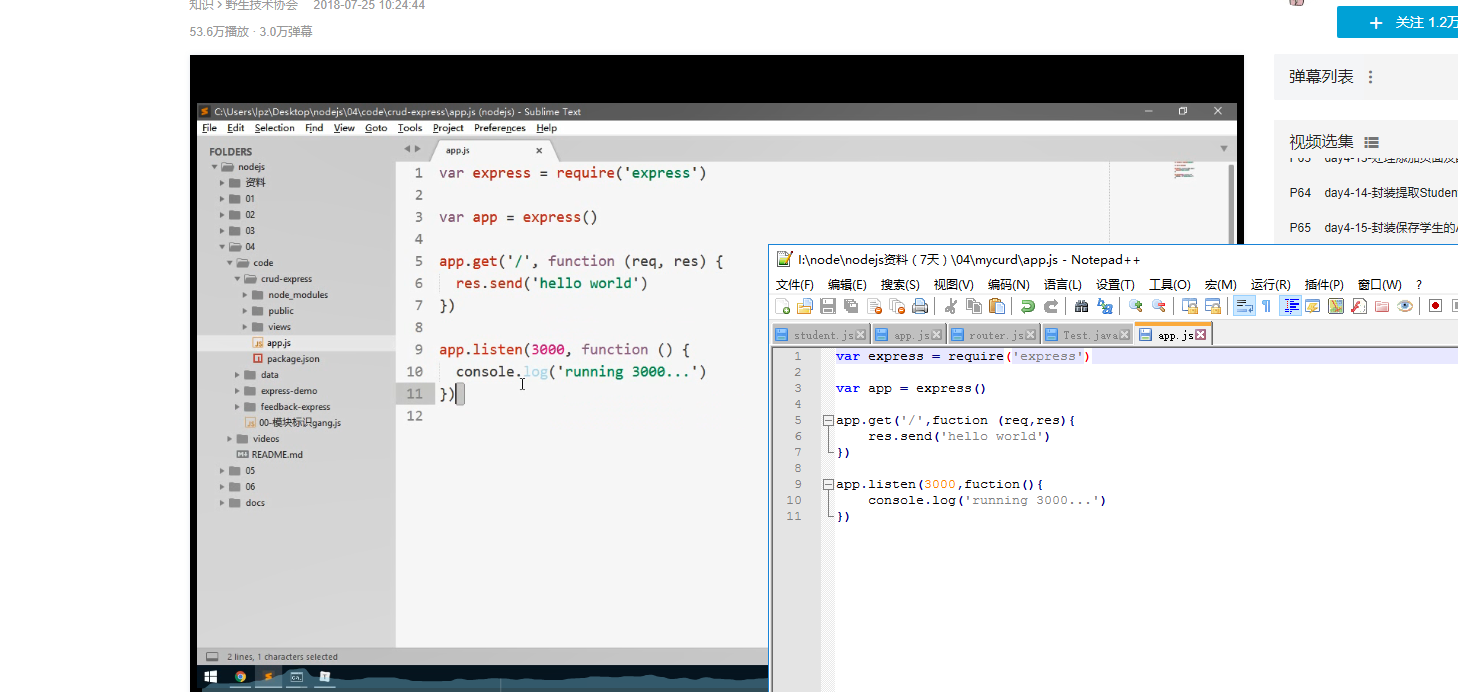The height and width of the screenshot is (692, 1458).
Task: Click the Sublime Text panel switcher status icon
Action: tap(212, 657)
